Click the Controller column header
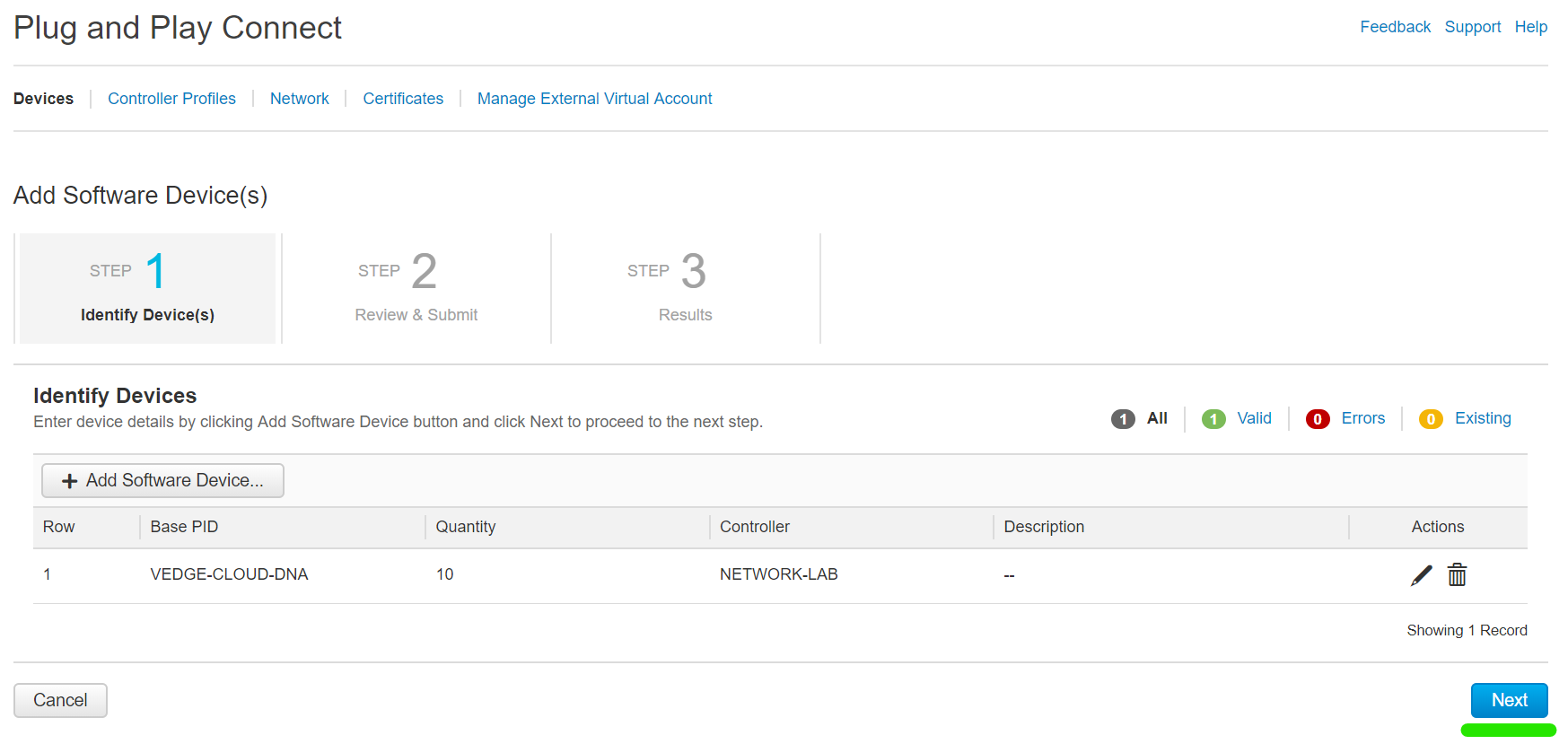Screen dimensions: 1568x744 tap(755, 527)
